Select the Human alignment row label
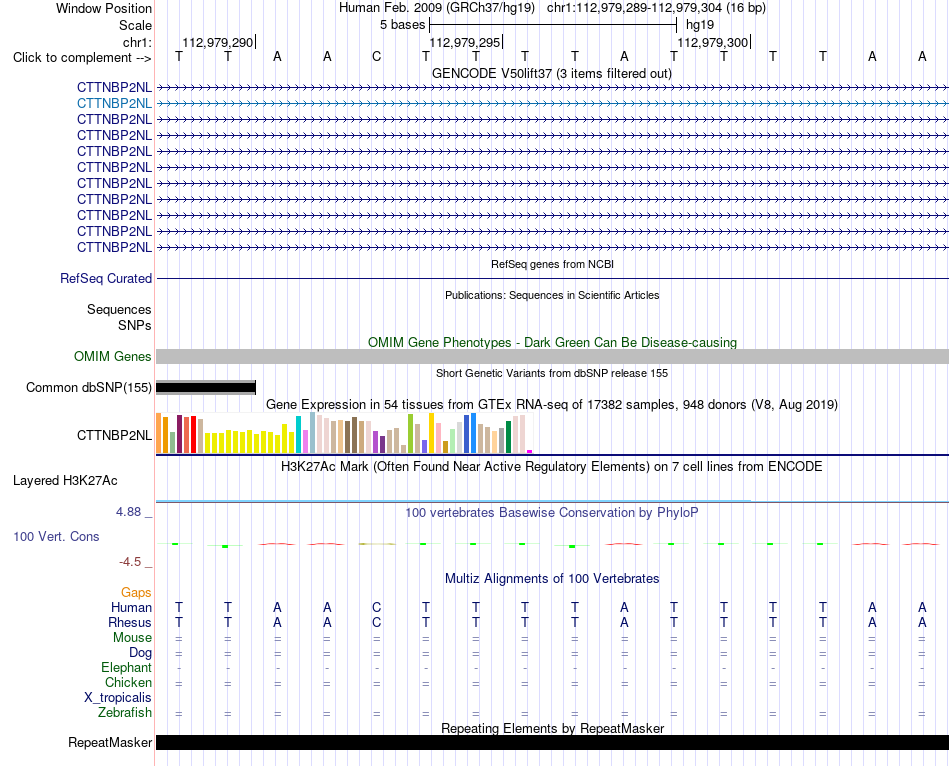Screen dimensions: 950x766 [131, 608]
